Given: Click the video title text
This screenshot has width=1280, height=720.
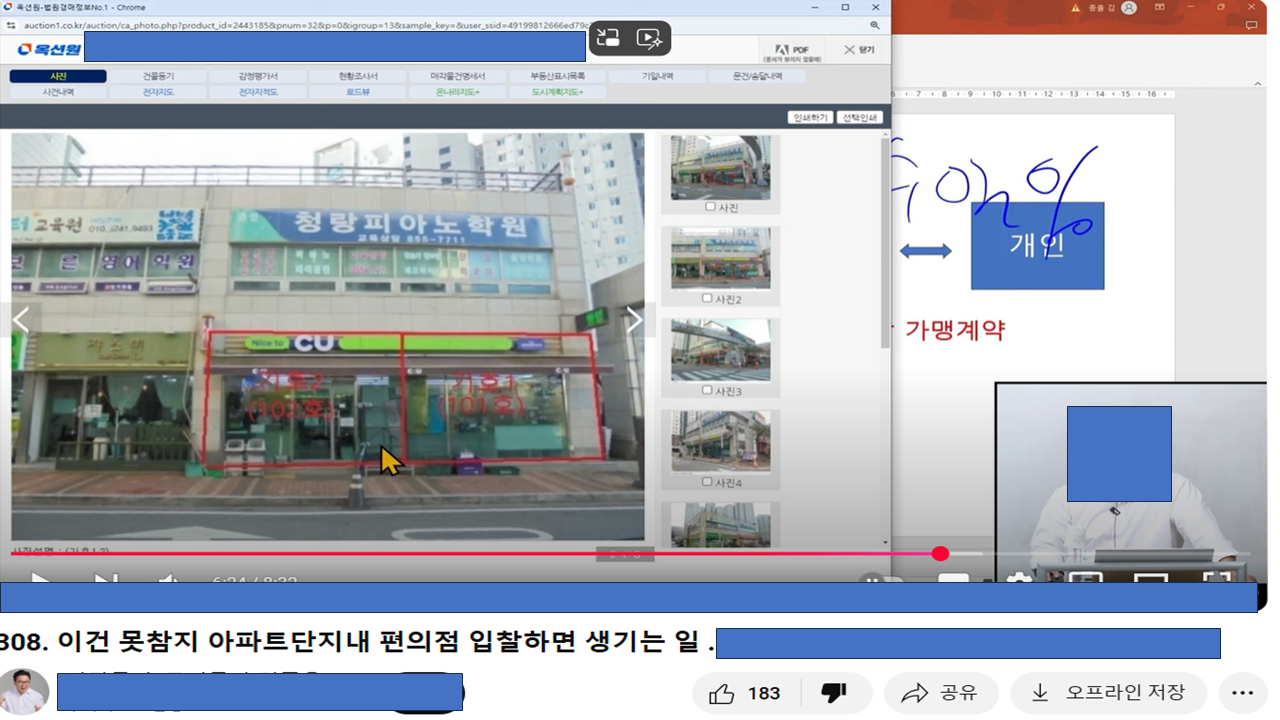Looking at the screenshot, I should tap(357, 642).
